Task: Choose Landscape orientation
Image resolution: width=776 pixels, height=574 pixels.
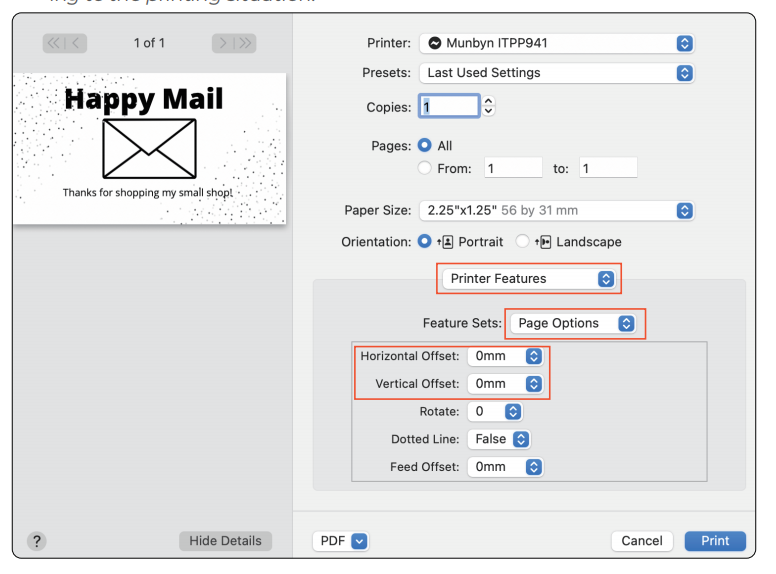Action: pyautogui.click(x=522, y=242)
